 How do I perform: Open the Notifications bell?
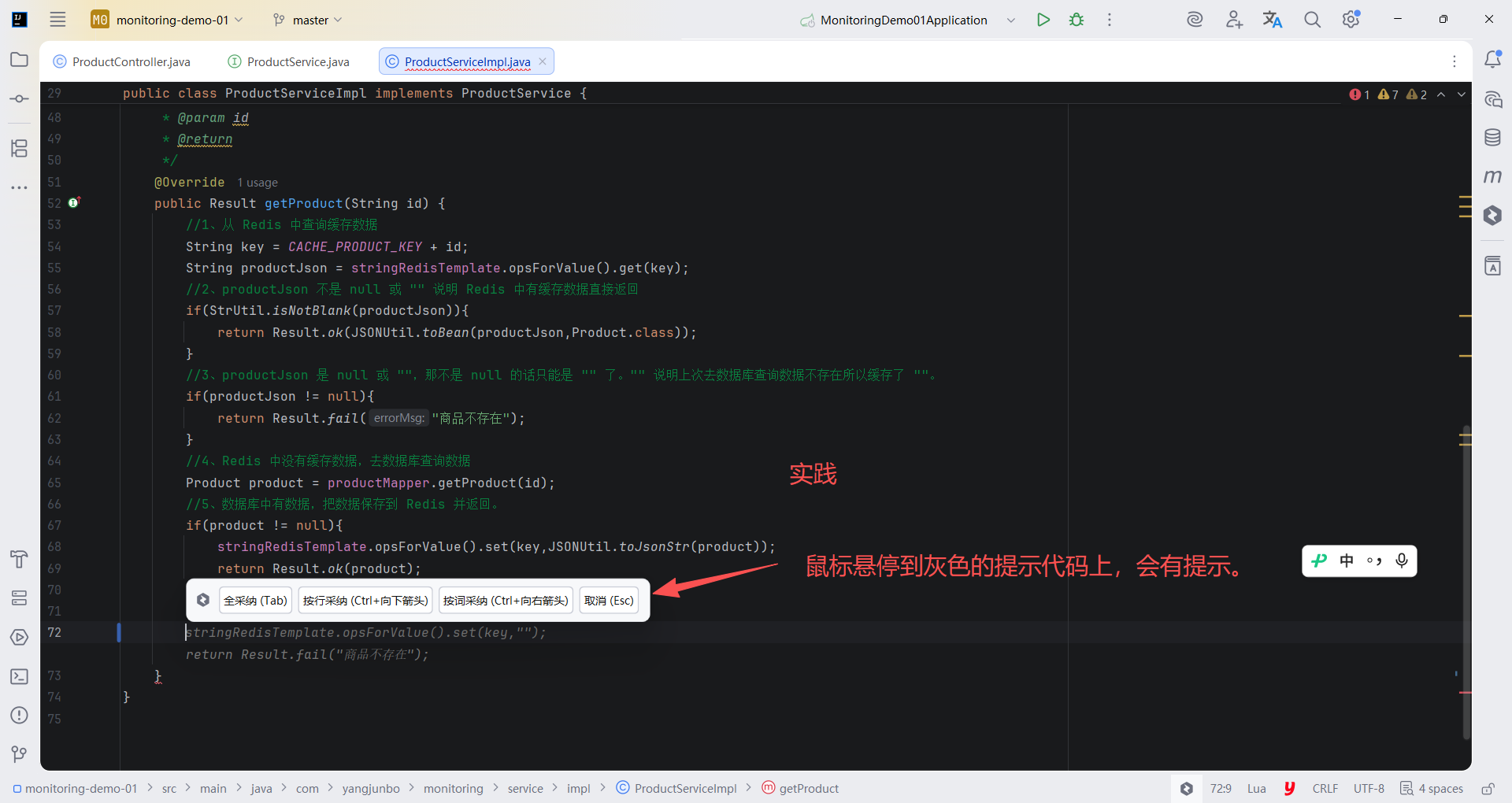click(x=1492, y=59)
